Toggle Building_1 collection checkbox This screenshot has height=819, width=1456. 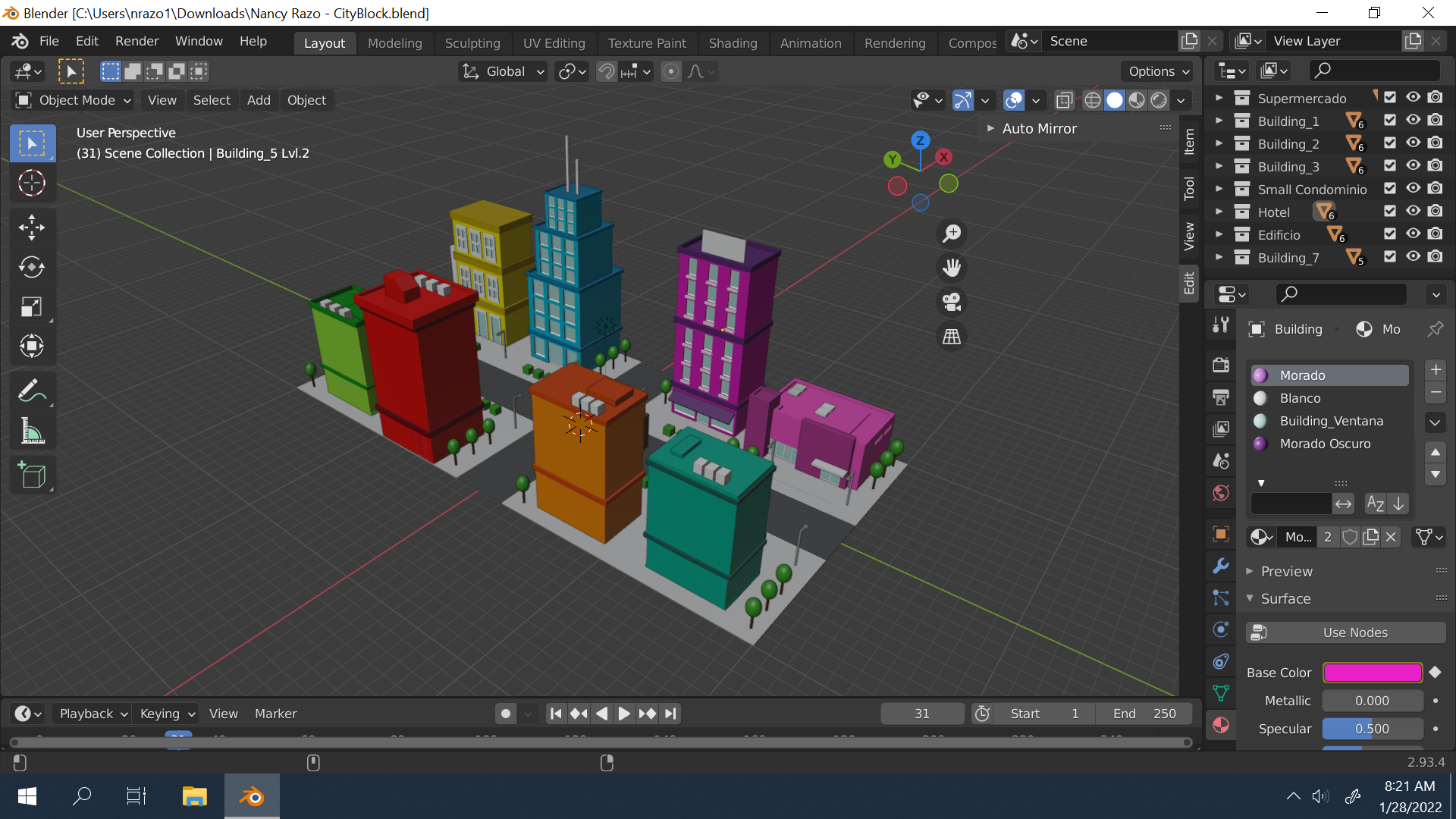pos(1390,121)
